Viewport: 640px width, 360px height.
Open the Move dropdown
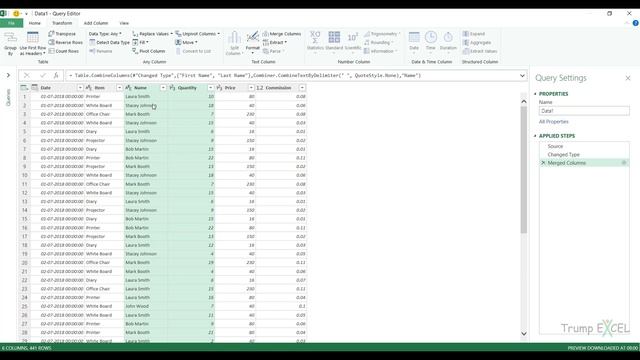186,42
